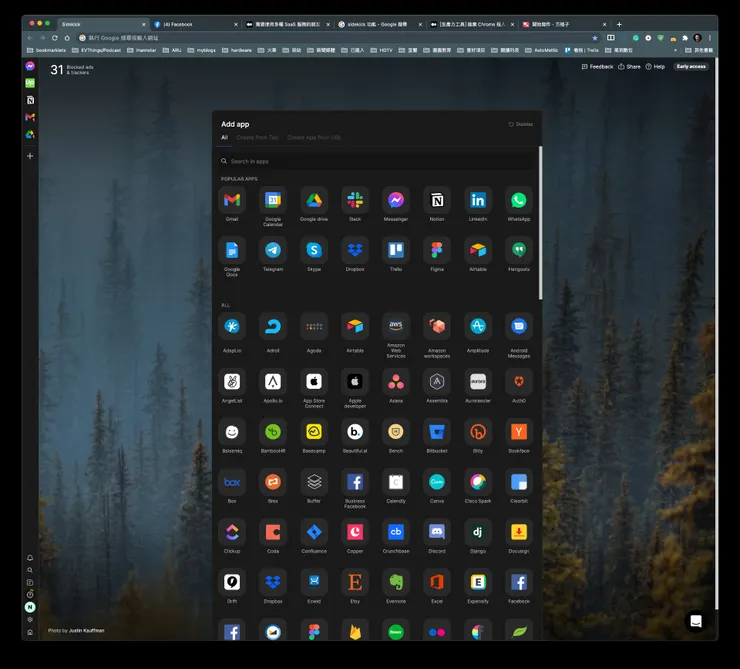Click the Early access button

point(690,67)
